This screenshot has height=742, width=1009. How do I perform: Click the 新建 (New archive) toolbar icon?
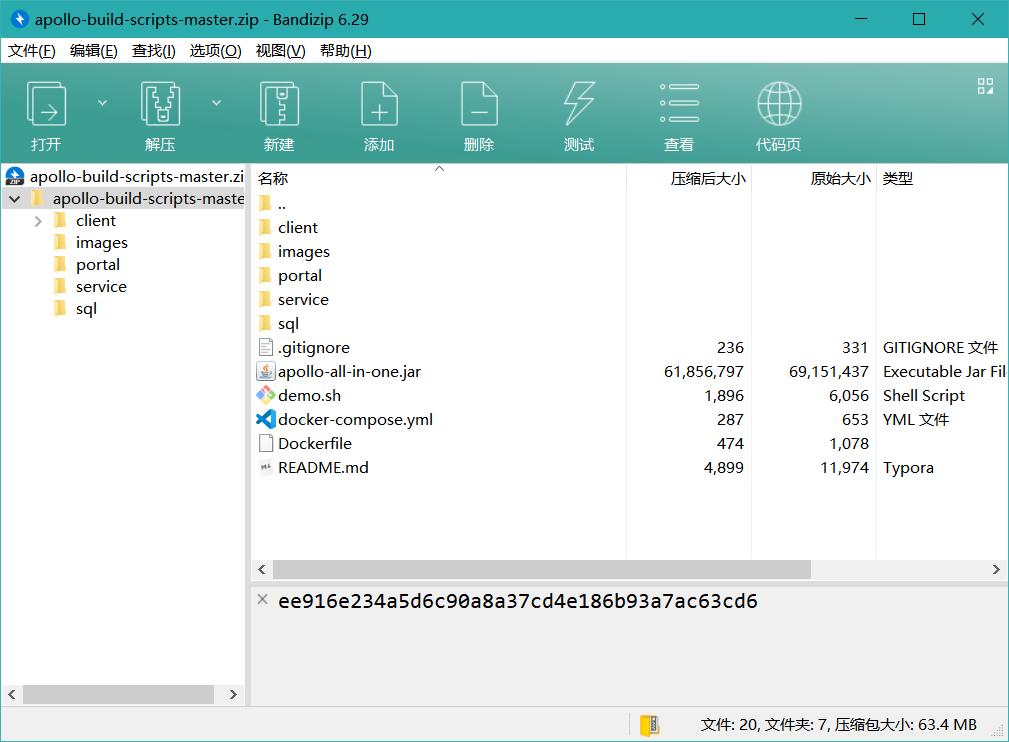click(279, 104)
